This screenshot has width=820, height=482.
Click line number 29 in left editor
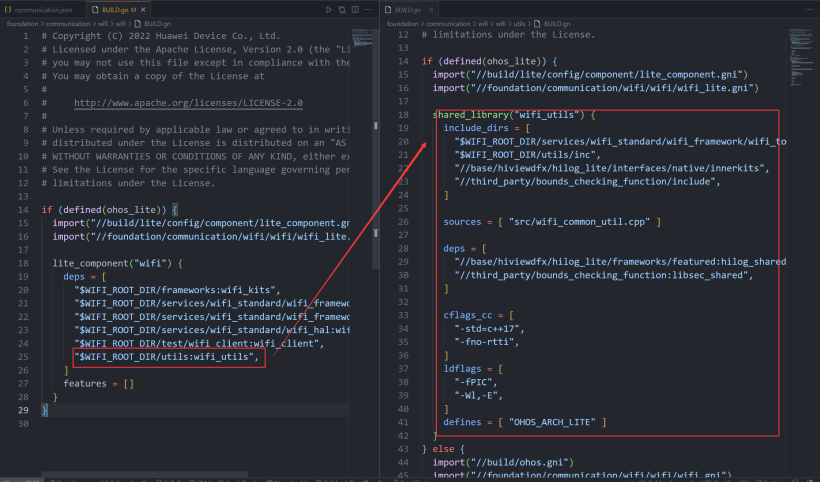pos(23,410)
